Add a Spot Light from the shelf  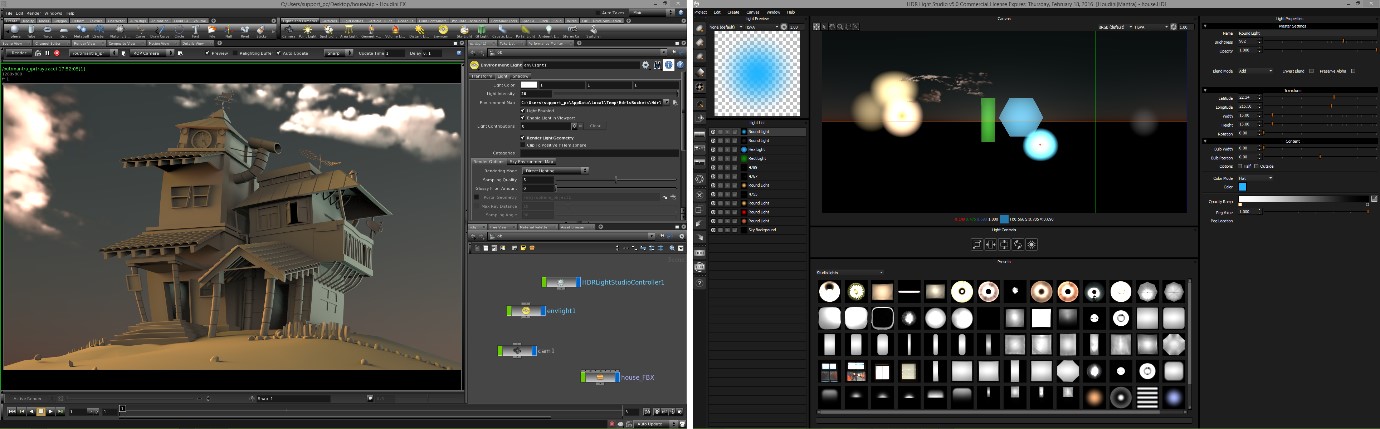pyautogui.click(x=328, y=31)
